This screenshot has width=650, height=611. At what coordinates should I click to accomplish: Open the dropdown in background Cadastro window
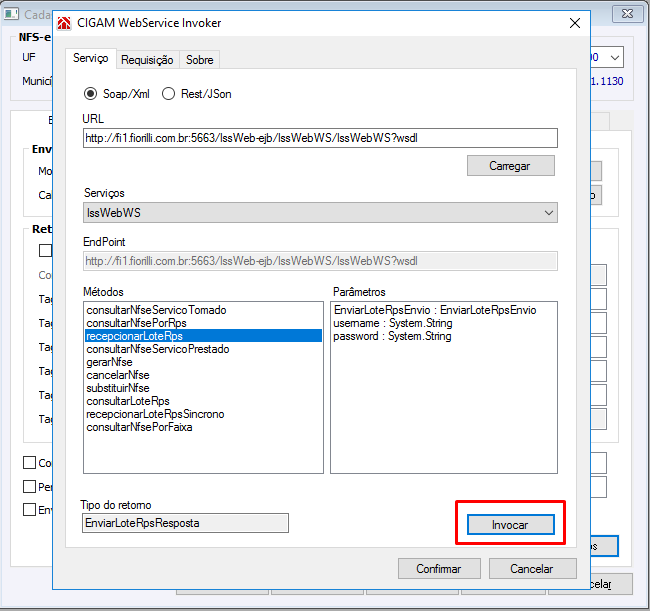615,58
